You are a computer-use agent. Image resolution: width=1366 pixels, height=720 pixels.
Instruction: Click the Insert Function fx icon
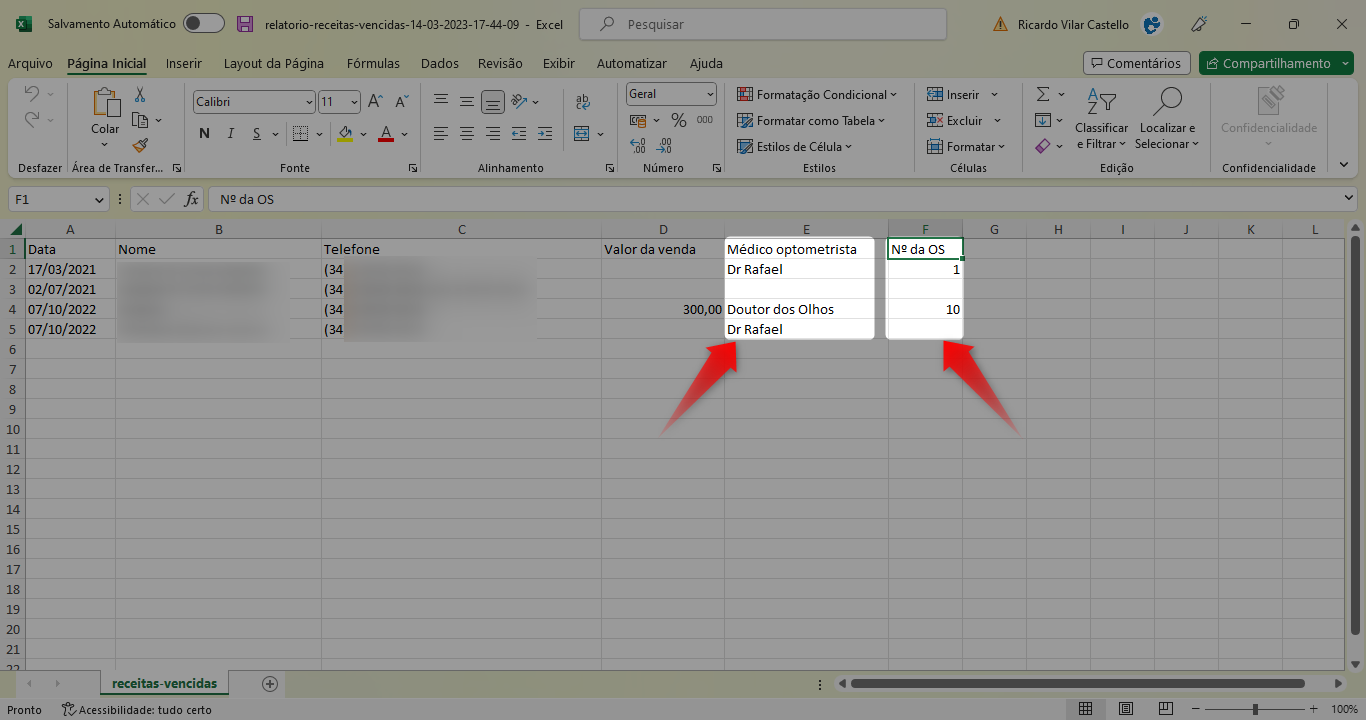(x=191, y=199)
